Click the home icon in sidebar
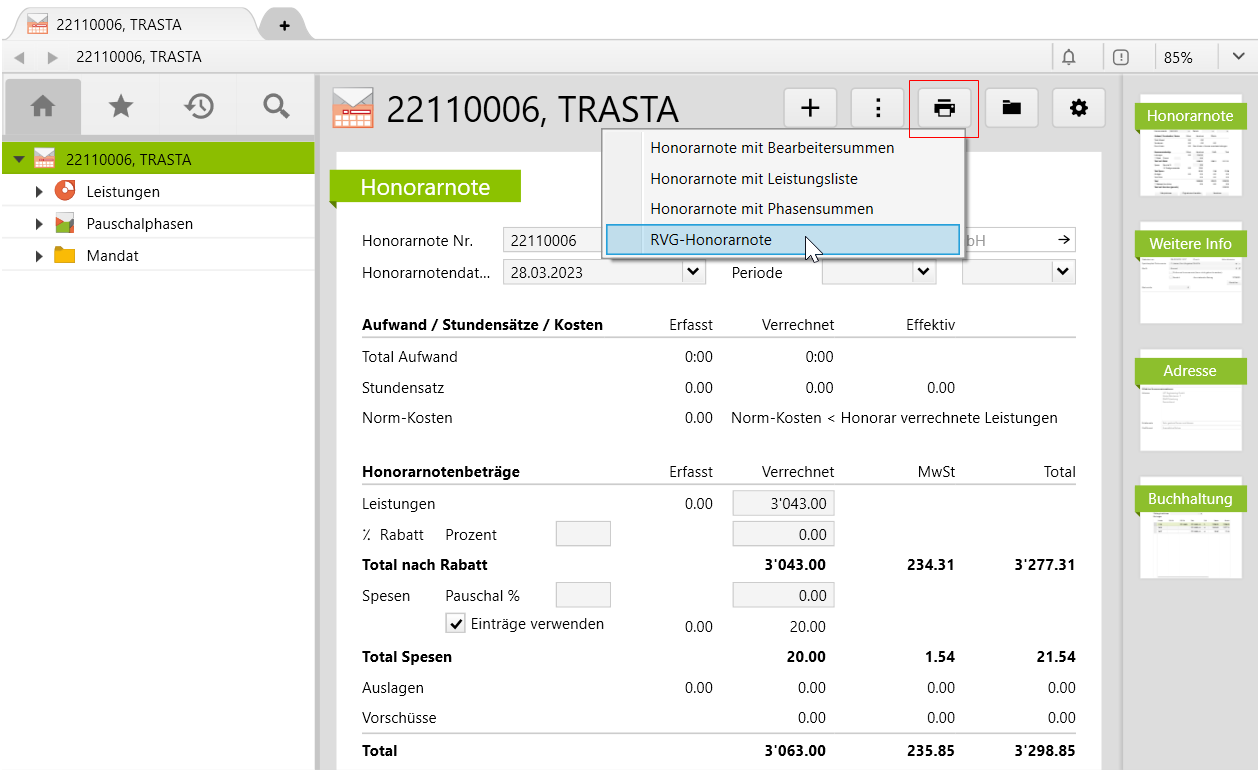Image resolution: width=1259 pixels, height=772 pixels. click(x=42, y=106)
